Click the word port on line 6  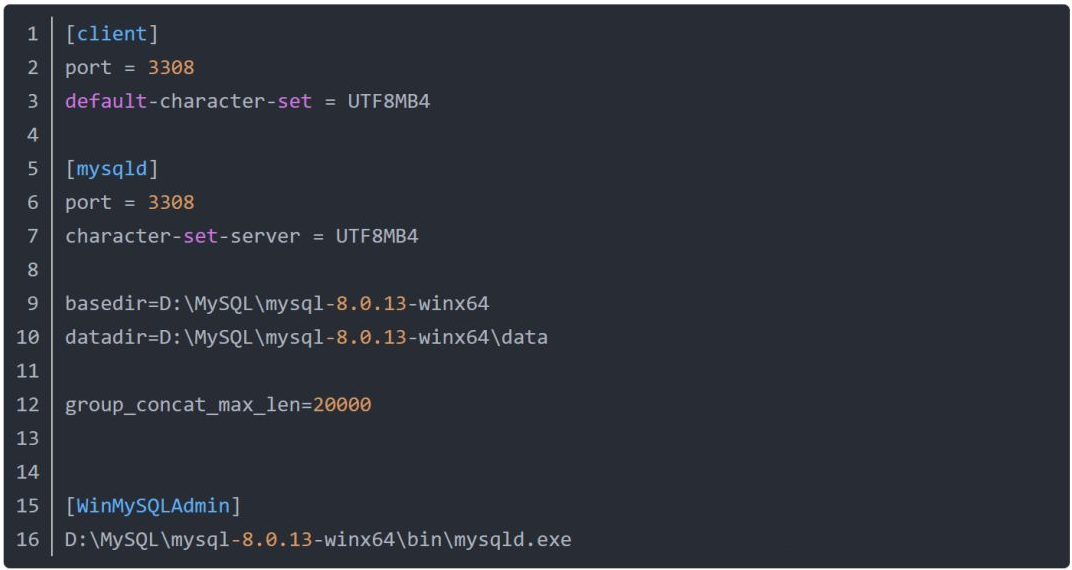tap(89, 203)
